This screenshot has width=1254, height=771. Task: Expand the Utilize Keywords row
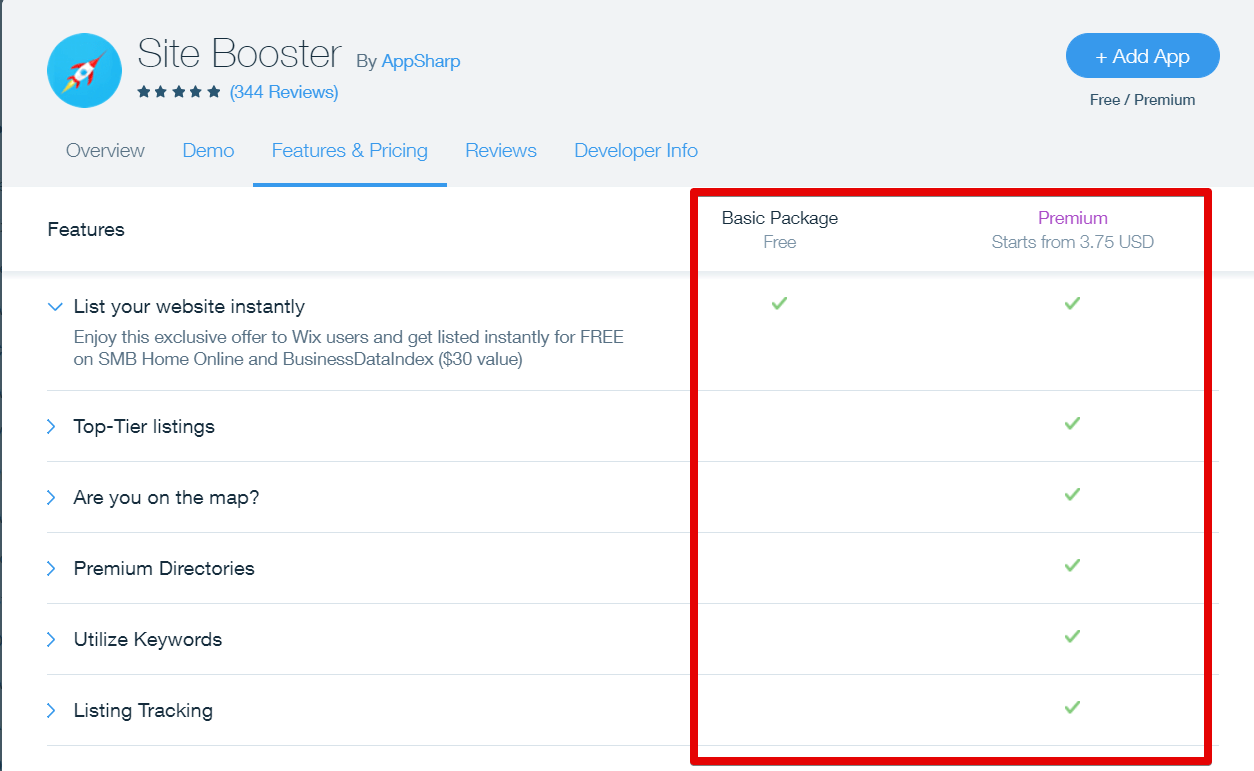51,640
